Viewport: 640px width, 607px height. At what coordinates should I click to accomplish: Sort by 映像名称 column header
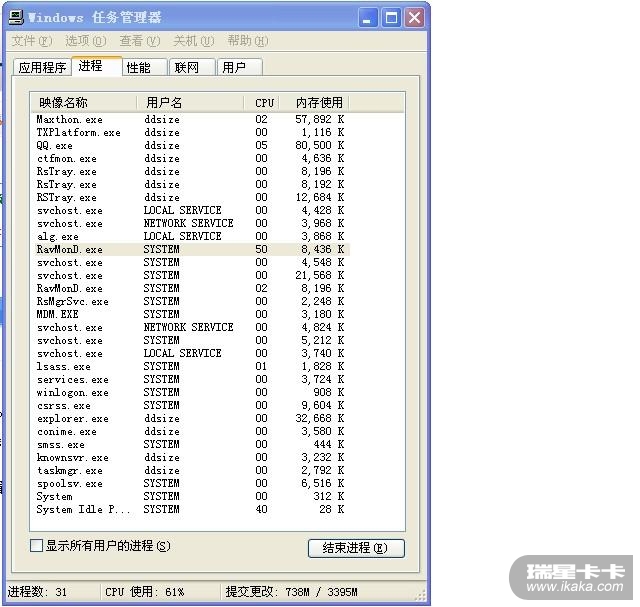84,102
